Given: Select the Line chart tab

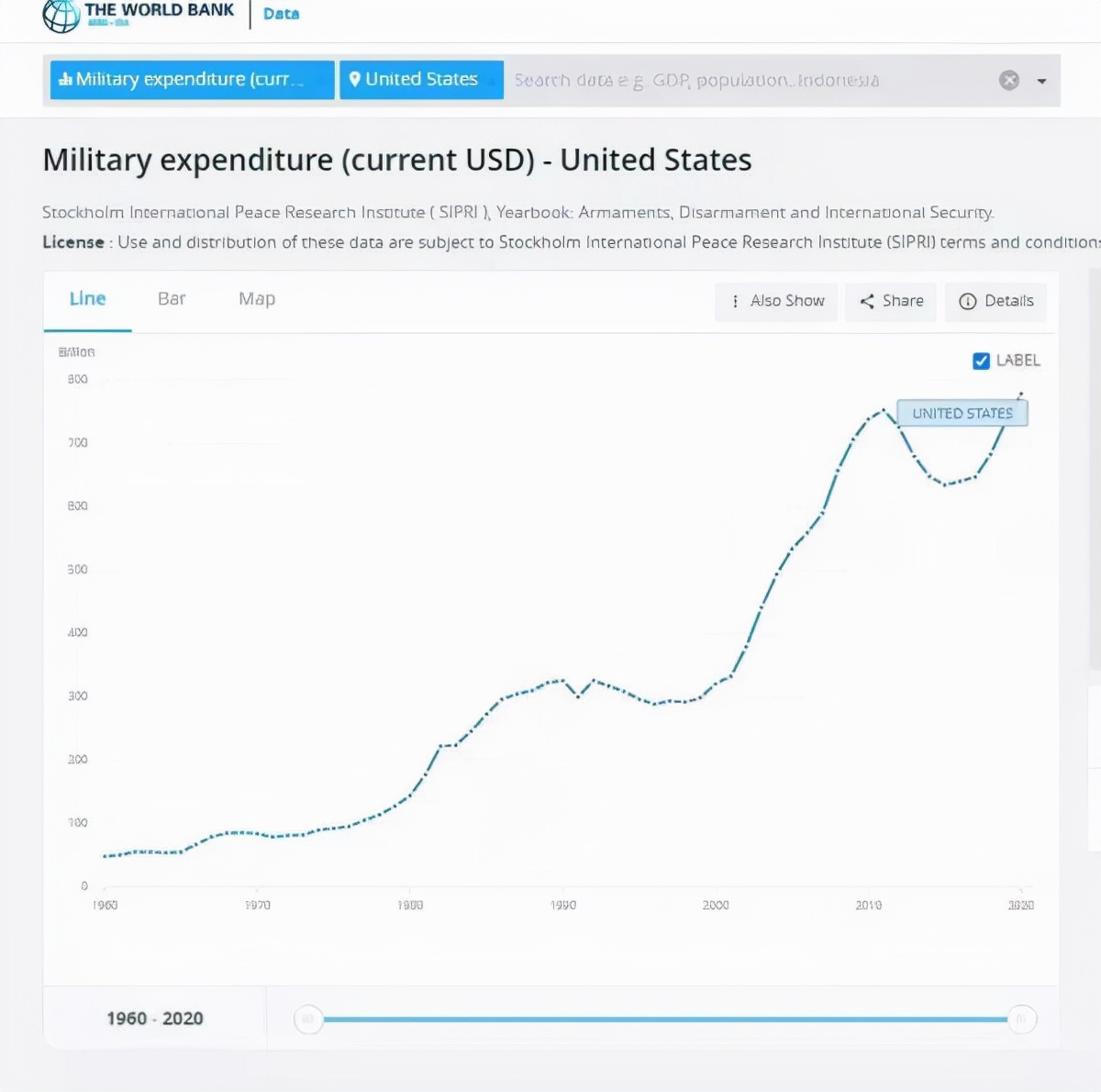Looking at the screenshot, I should (88, 299).
